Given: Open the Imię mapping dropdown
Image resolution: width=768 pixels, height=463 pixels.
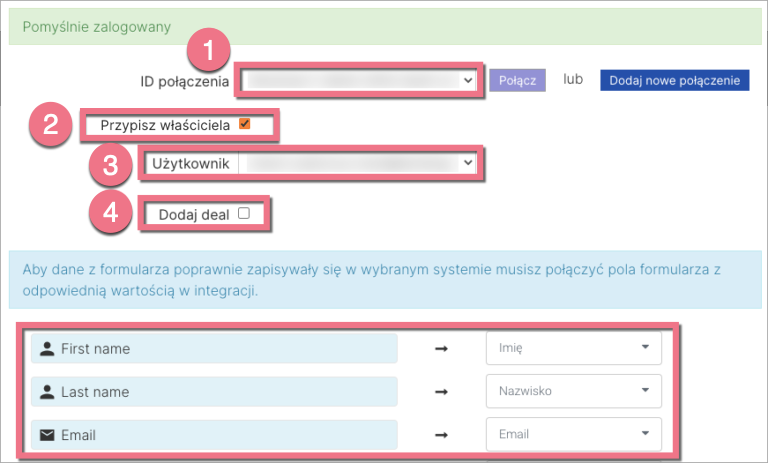Looking at the screenshot, I should 572,349.
